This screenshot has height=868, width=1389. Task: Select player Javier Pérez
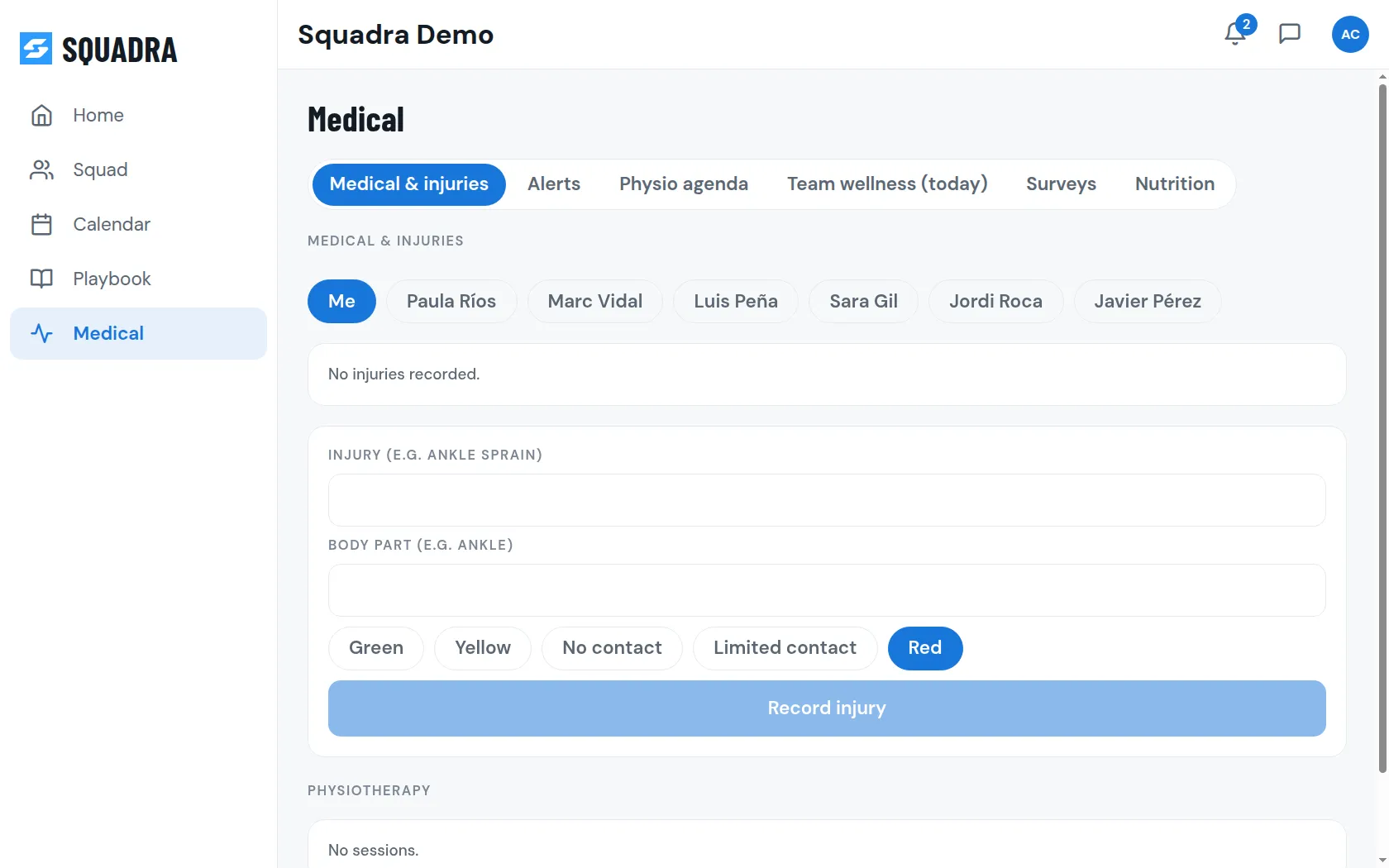point(1148,302)
